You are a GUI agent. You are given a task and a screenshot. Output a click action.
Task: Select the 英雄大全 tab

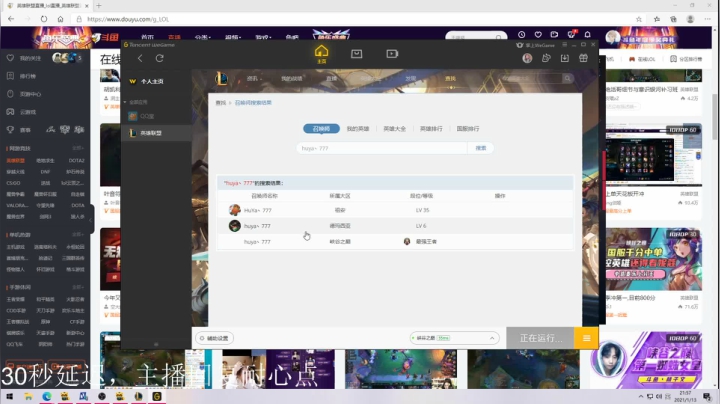(394, 129)
